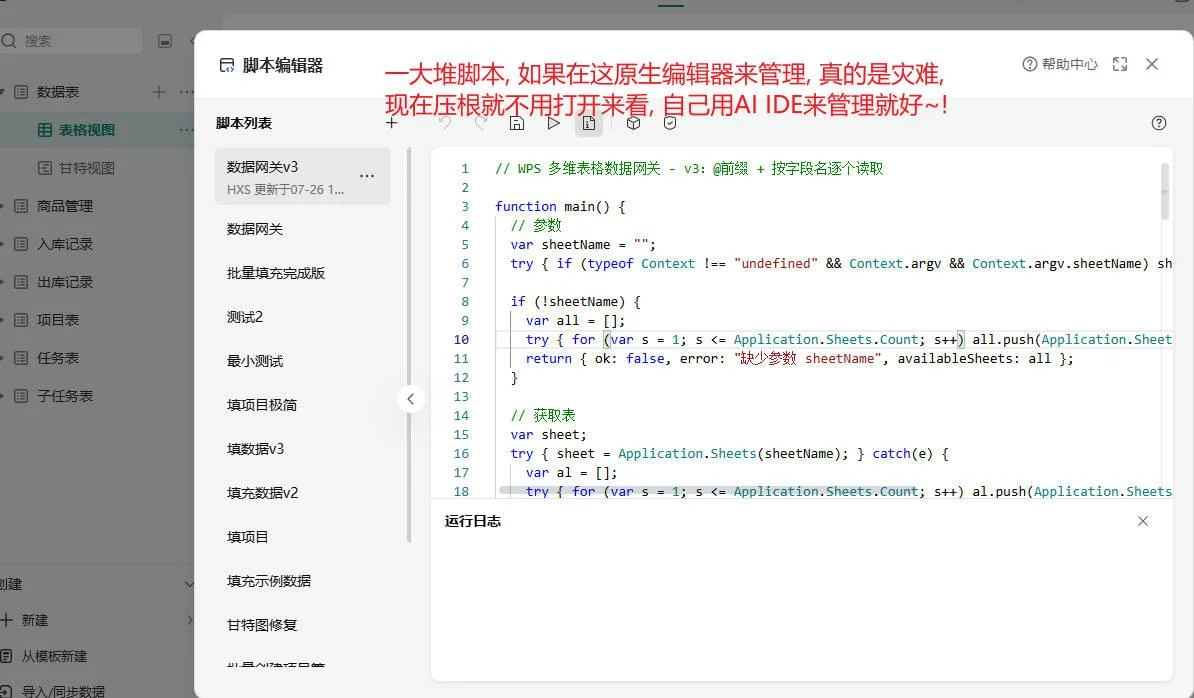Open the cube services icon in toolbar

633,123
